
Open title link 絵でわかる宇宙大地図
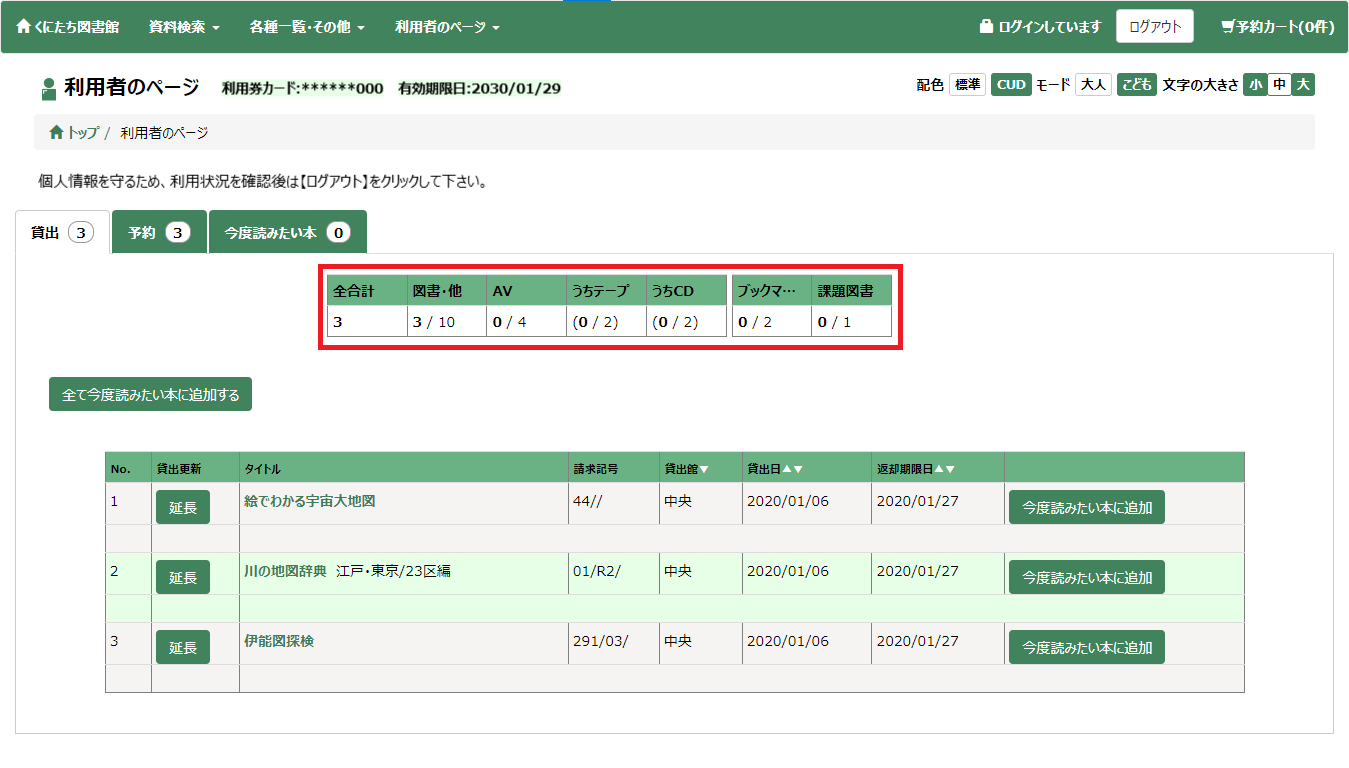click(310, 501)
